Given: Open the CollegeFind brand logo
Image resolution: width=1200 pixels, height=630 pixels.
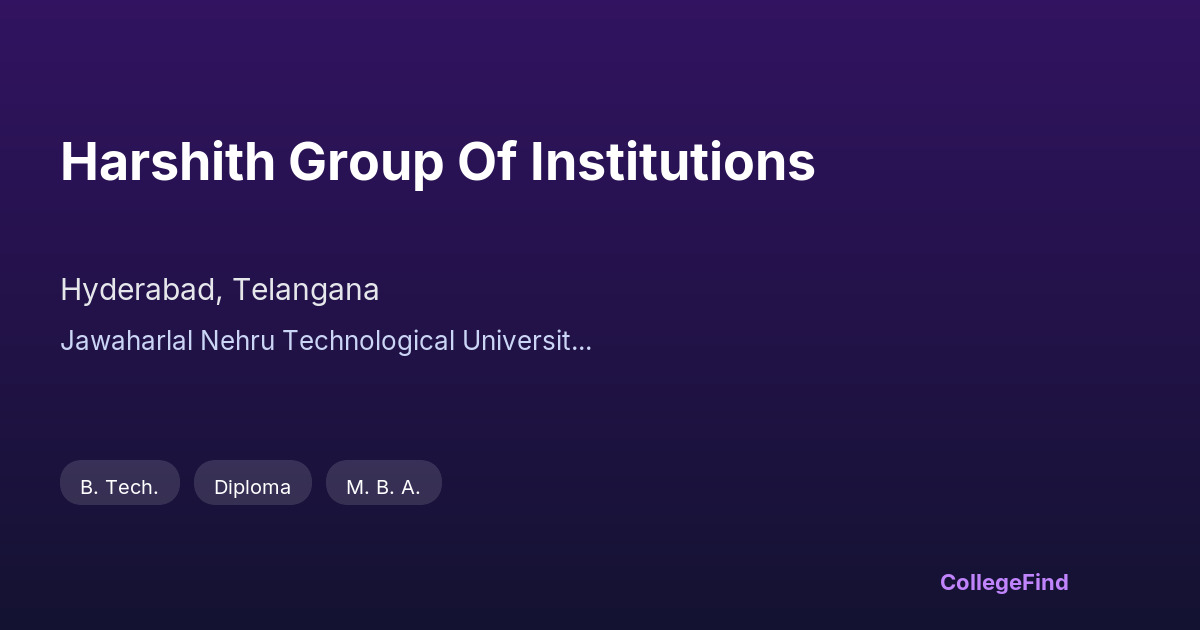Looking at the screenshot, I should (x=1003, y=582).
